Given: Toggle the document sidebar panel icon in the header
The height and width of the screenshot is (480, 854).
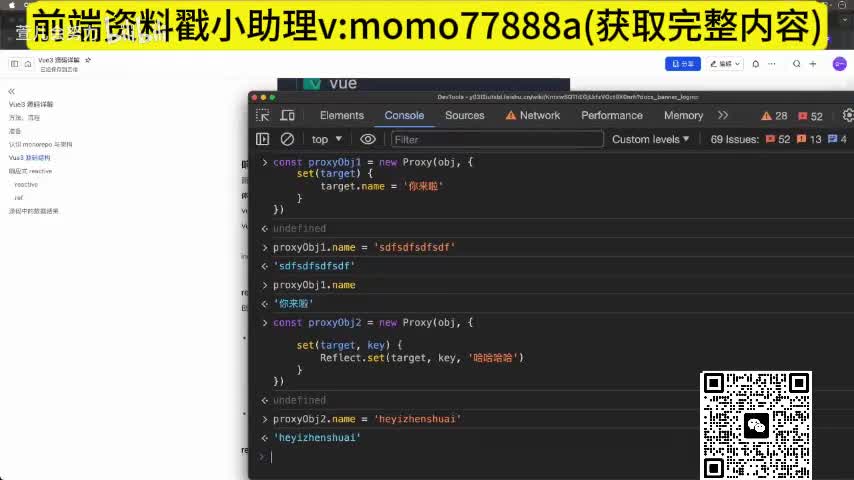Looking at the screenshot, I should coord(15,64).
